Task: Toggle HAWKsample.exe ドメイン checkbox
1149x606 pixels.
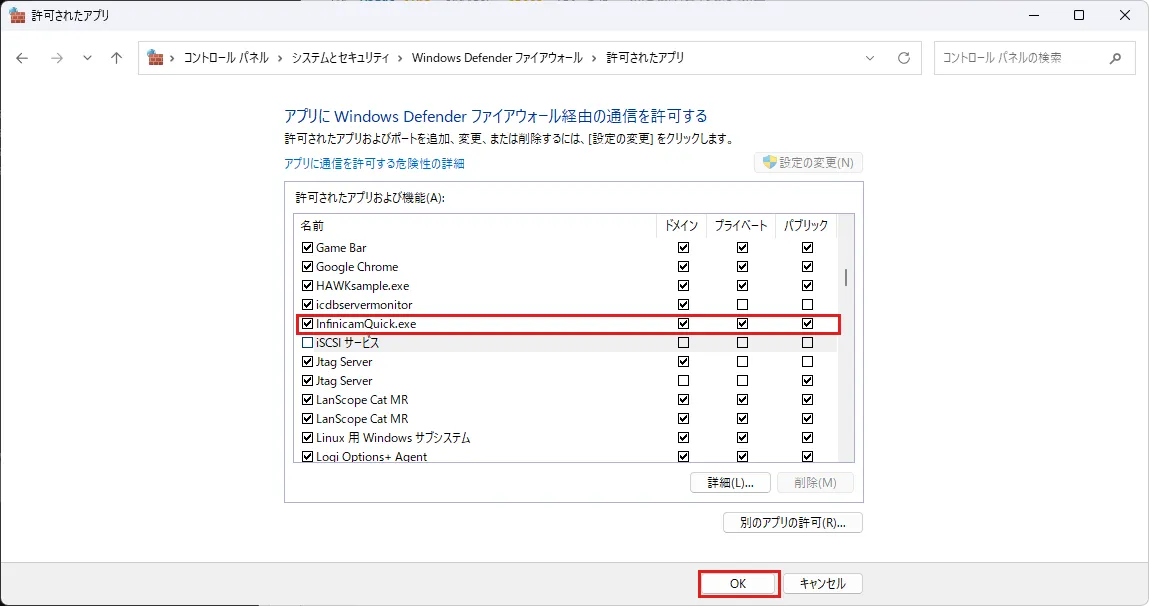Action: 684,286
